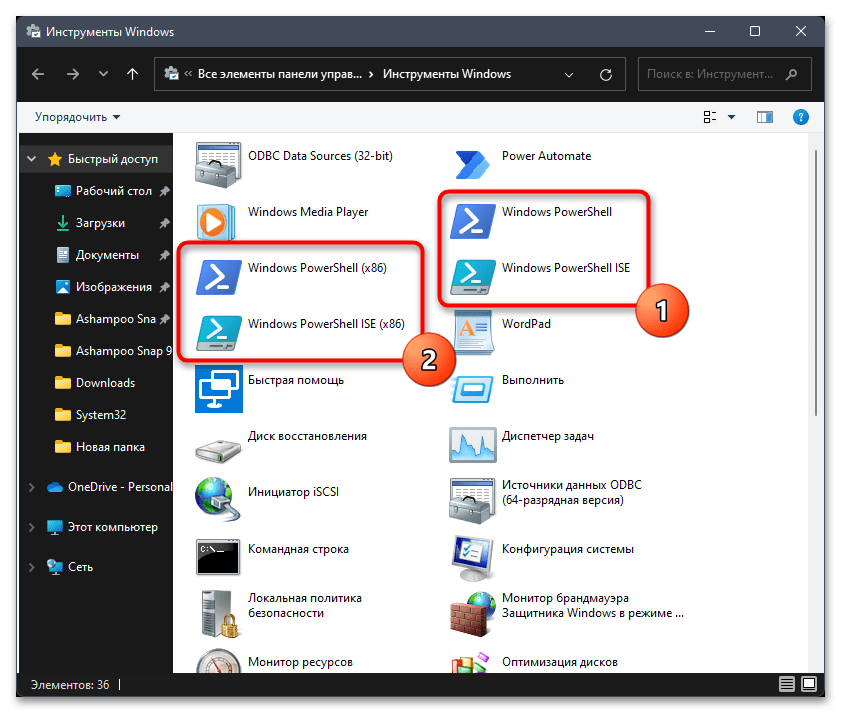Open recent locations dropdown arrow
Viewport: 841px width, 713px height.
pyautogui.click(x=103, y=73)
